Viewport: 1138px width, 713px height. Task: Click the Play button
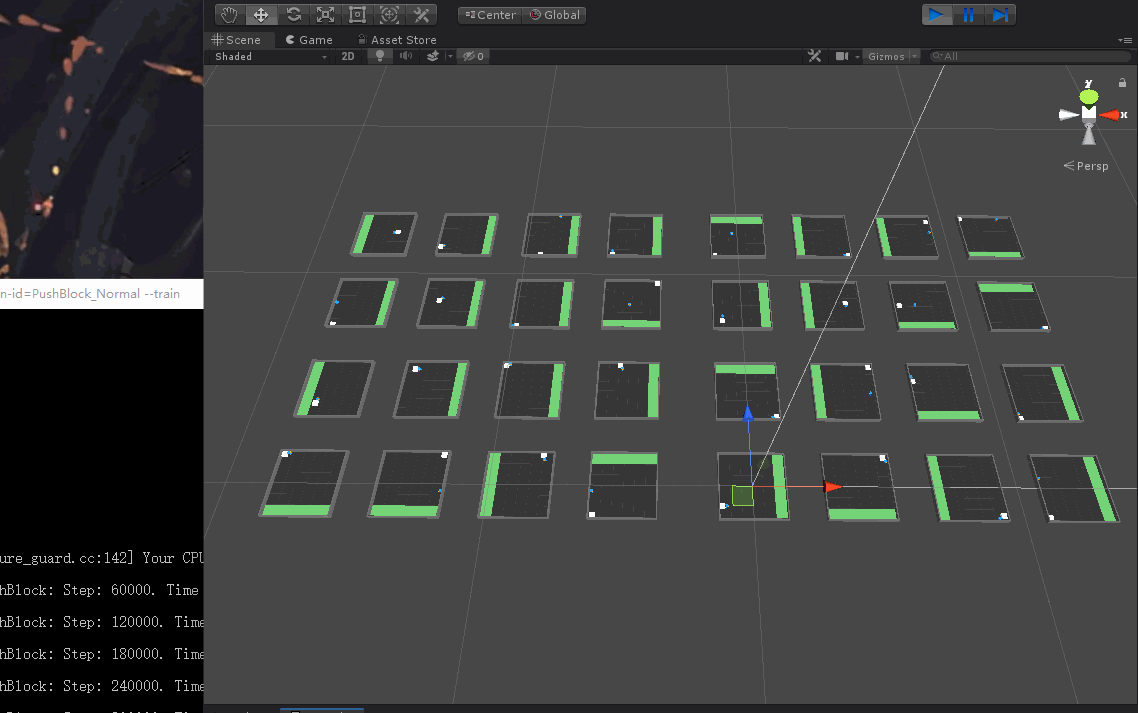[x=937, y=15]
